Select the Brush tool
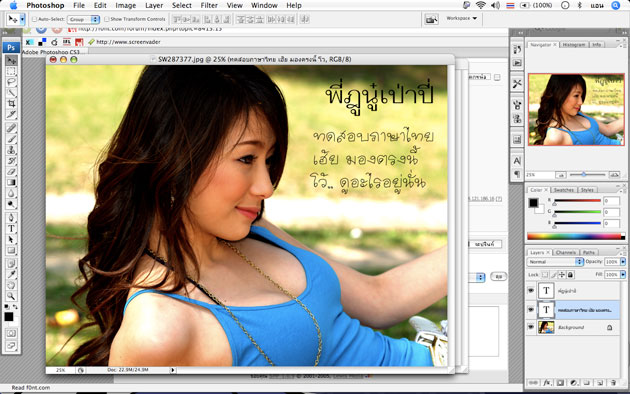This screenshot has width=630, height=394. (x=11, y=139)
